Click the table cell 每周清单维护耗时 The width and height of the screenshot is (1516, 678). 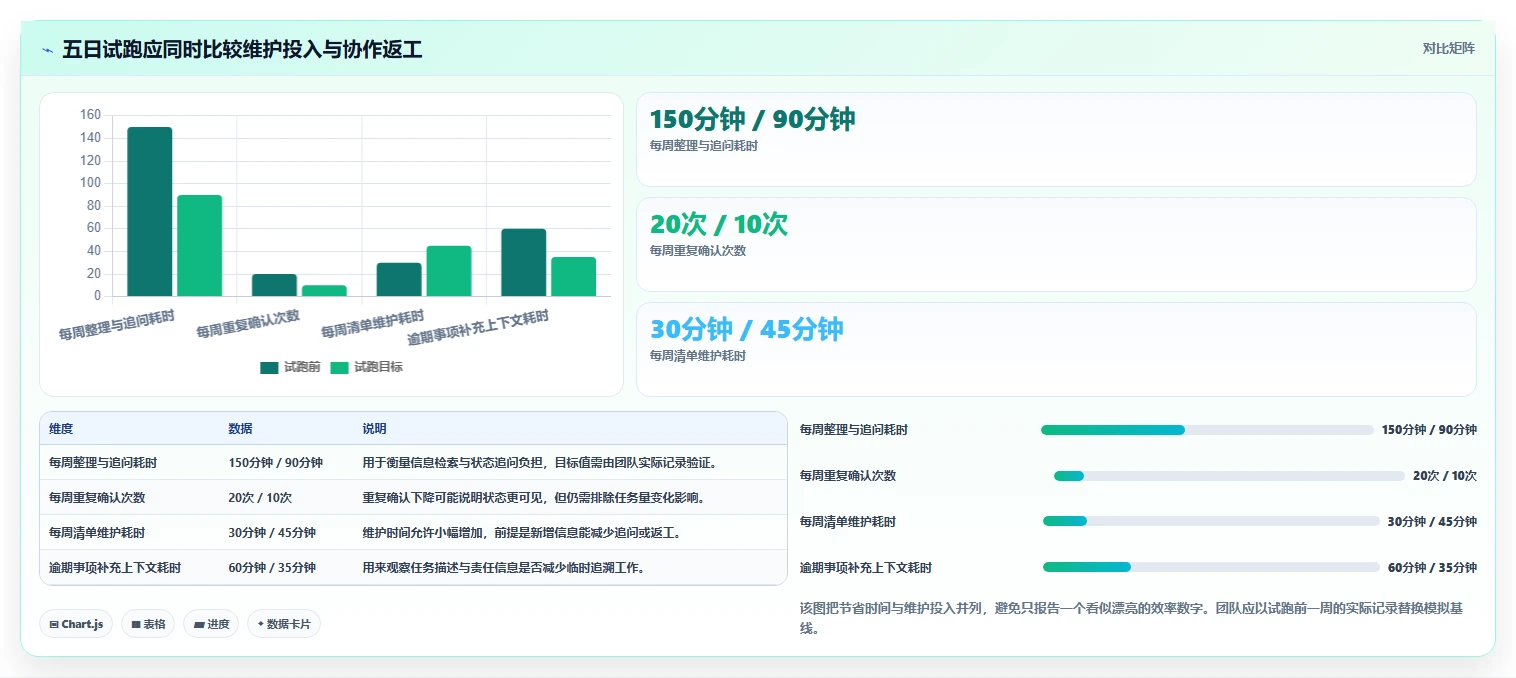97,533
